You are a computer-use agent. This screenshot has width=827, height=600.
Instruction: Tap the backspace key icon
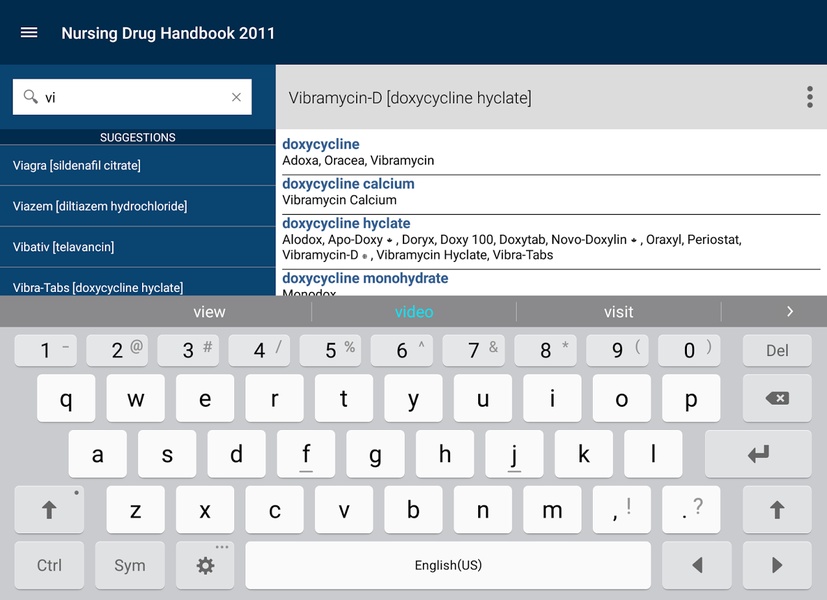777,398
